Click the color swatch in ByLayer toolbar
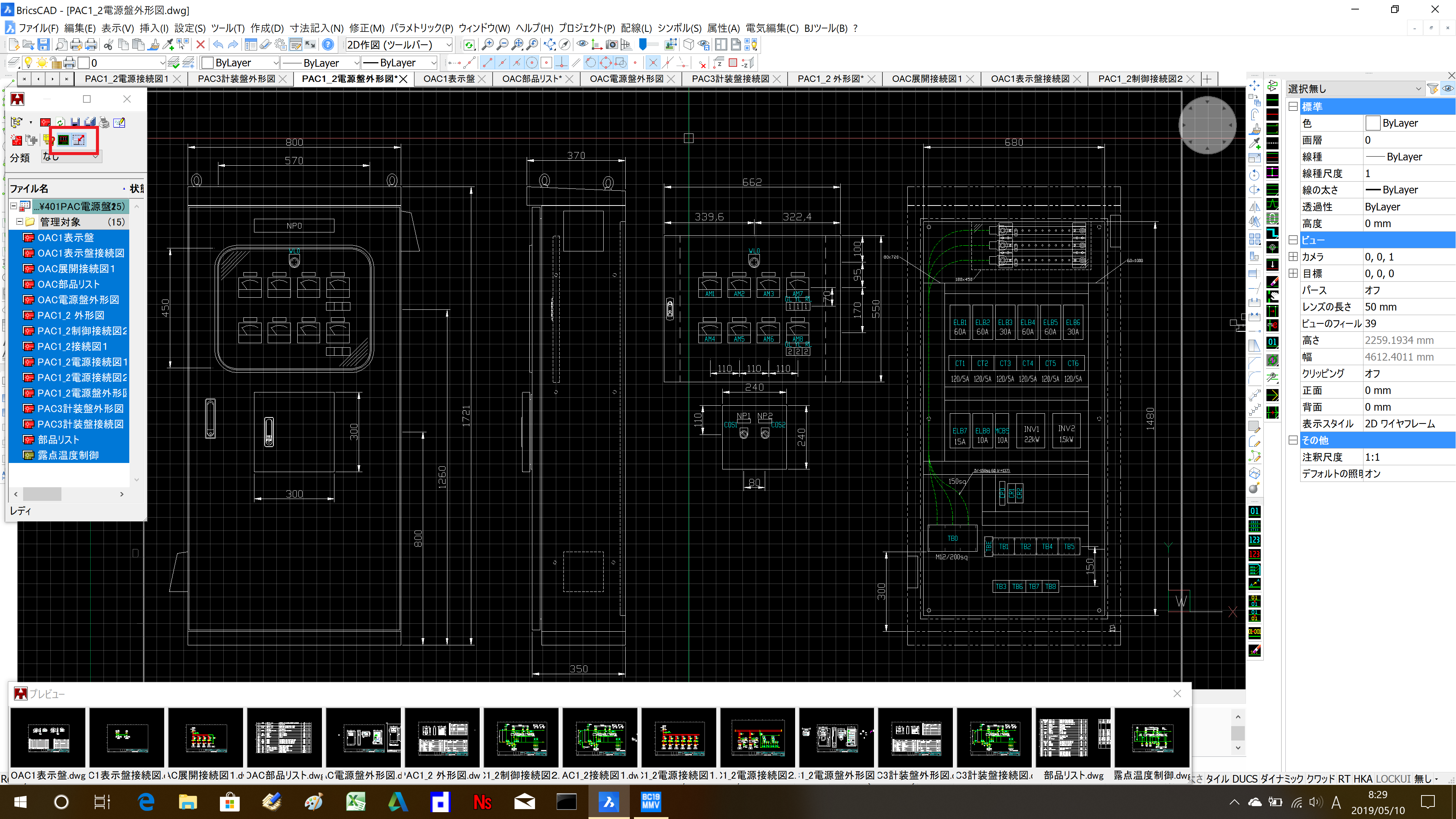This screenshot has width=1456, height=819. coord(207,63)
